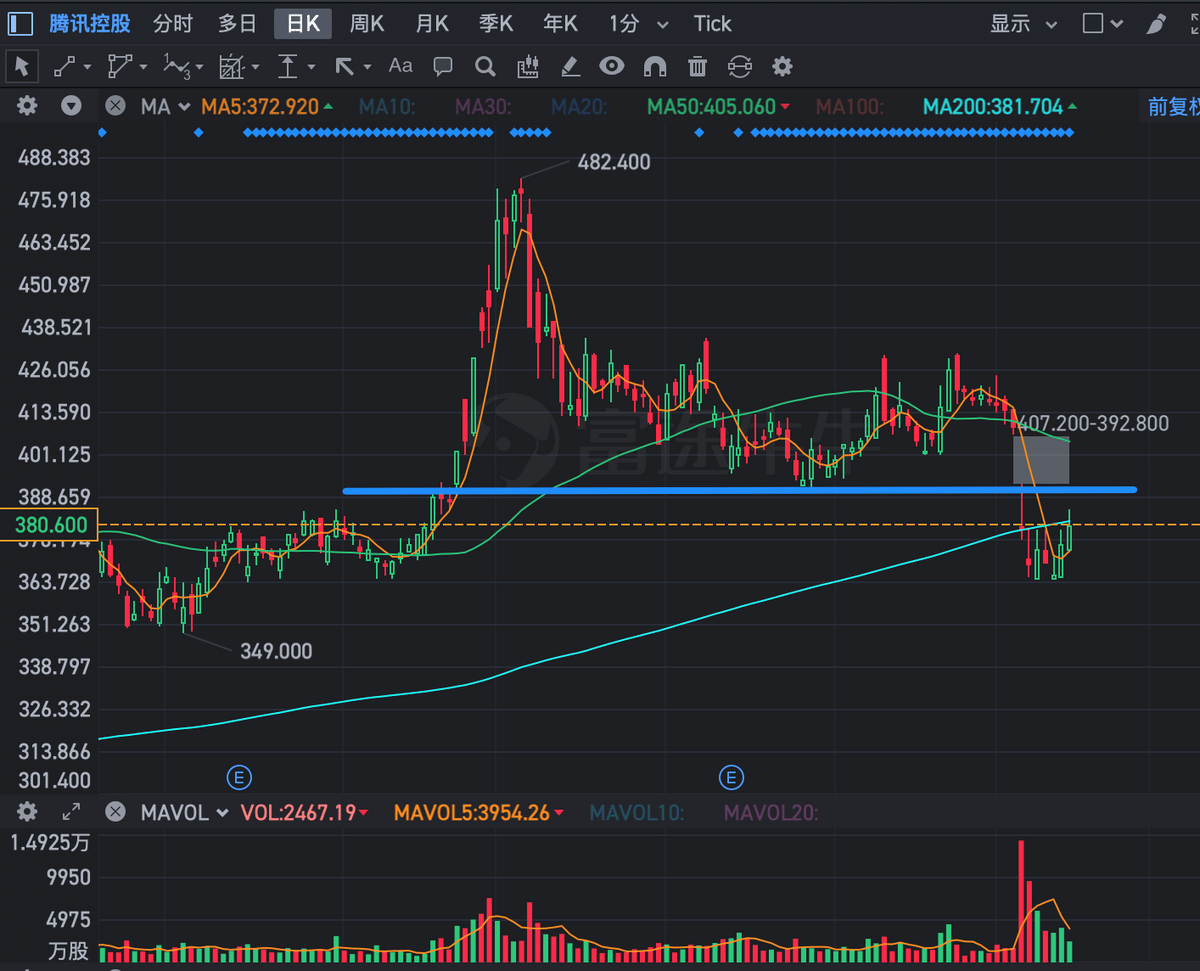Open the MA indicator dropdown
Screen dimensions: 1200x971
[x=165, y=105]
